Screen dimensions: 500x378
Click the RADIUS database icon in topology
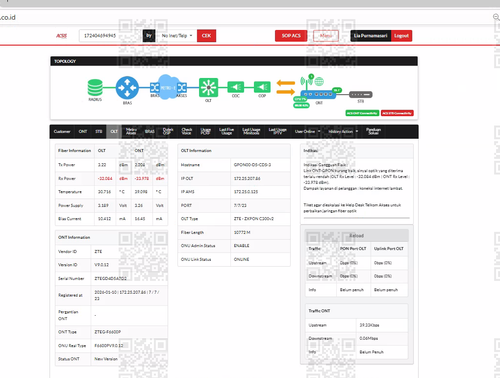(x=95, y=88)
